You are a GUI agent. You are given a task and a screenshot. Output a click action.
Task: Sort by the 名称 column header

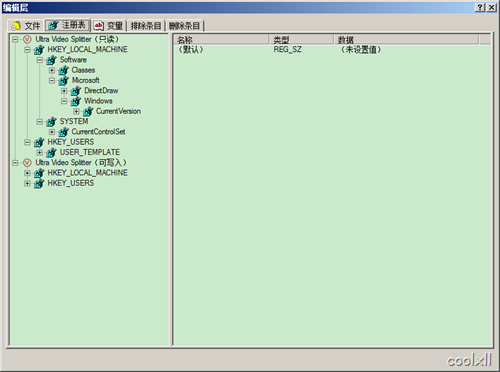click(221, 40)
